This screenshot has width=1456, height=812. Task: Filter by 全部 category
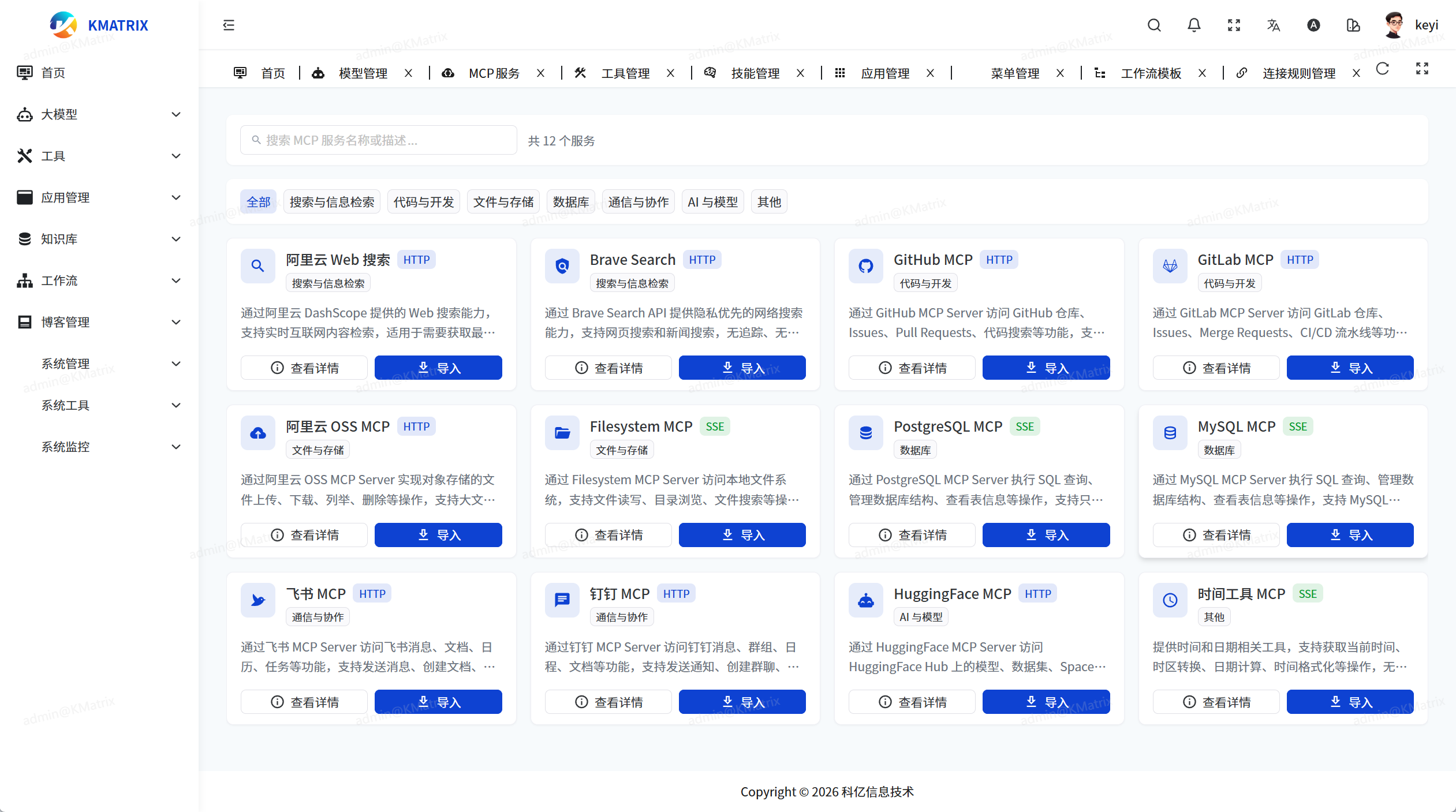click(x=258, y=202)
